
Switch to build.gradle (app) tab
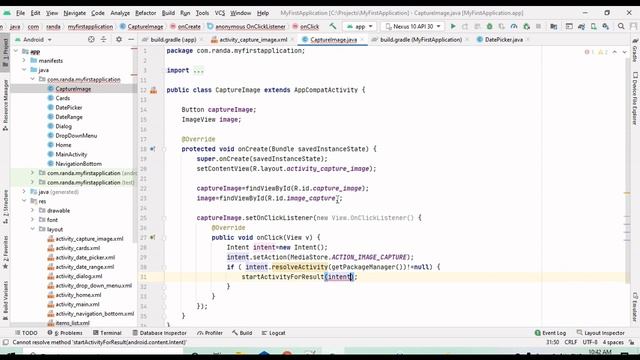point(173,40)
